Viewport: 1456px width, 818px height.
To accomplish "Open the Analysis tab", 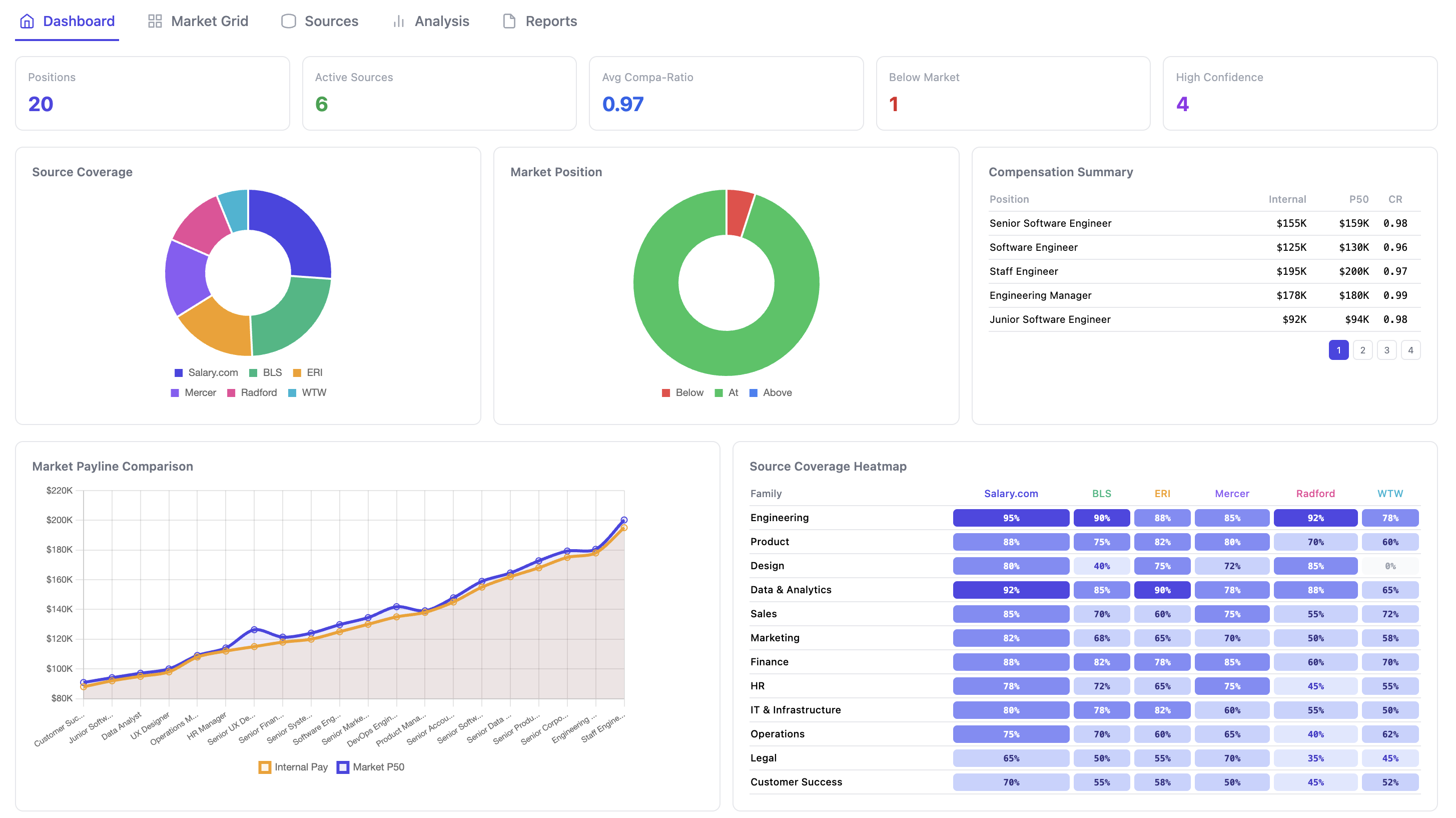I will point(430,21).
